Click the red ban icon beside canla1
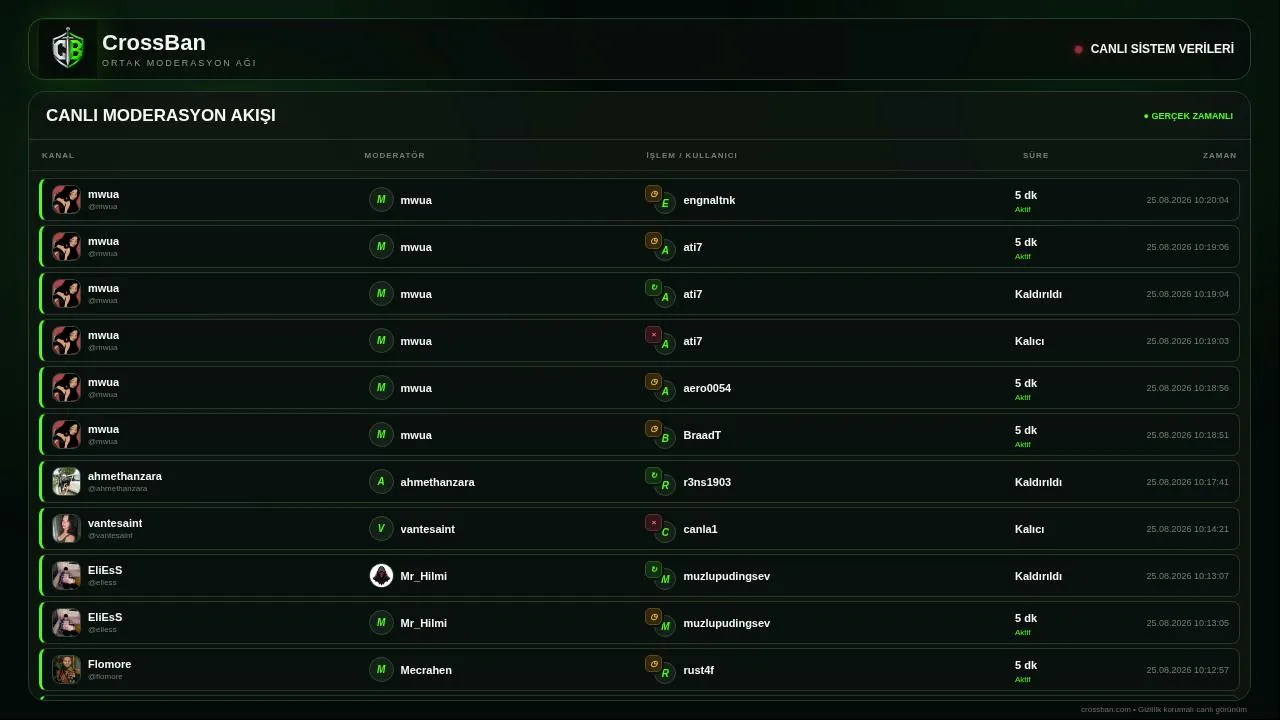 point(653,523)
